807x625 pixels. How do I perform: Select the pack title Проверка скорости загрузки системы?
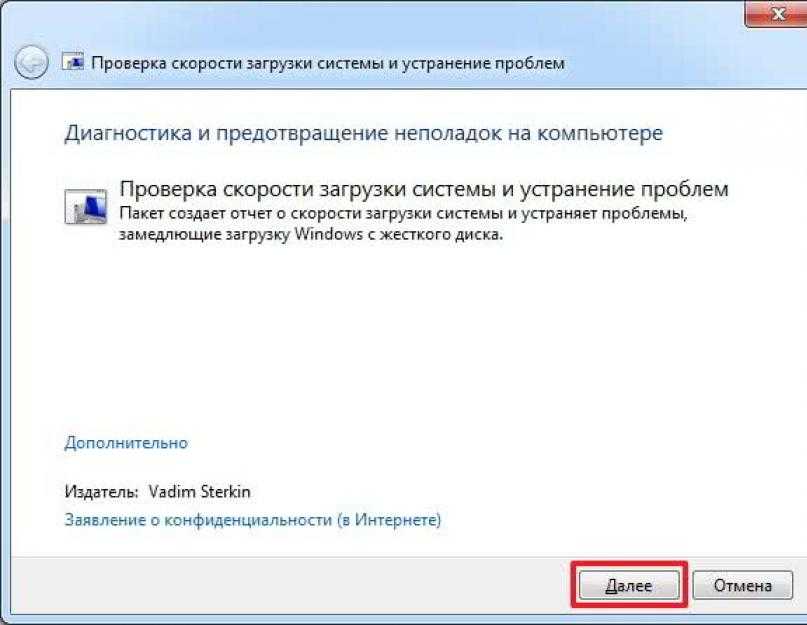(424, 189)
